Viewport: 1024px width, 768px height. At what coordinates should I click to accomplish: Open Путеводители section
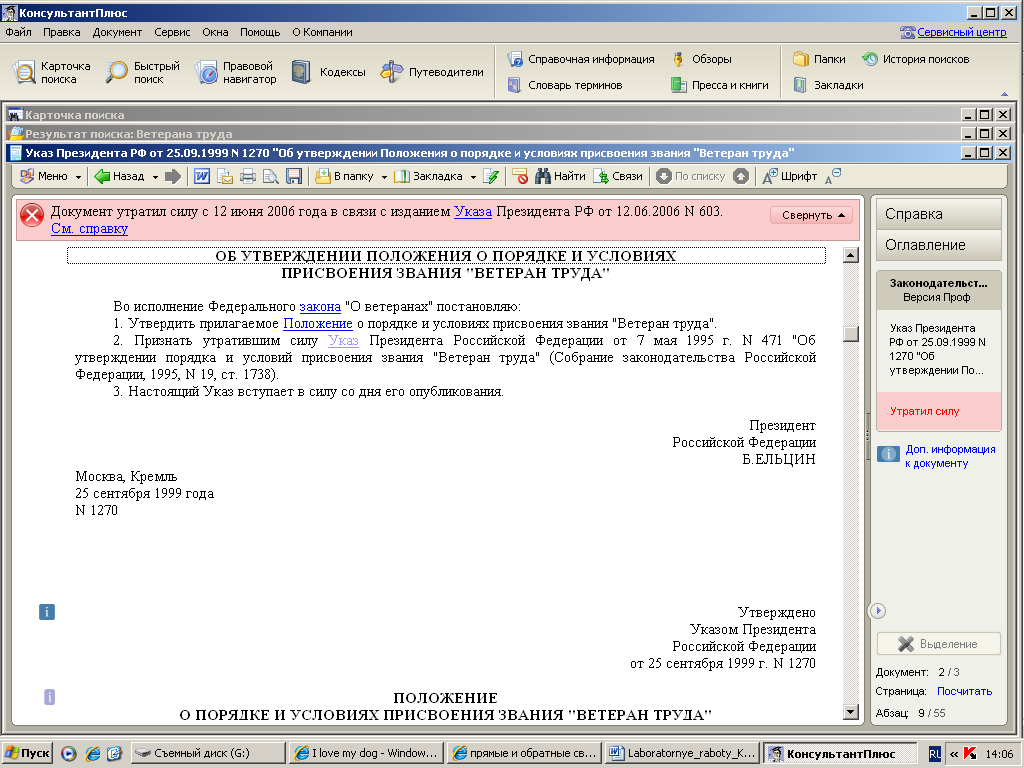pos(432,72)
